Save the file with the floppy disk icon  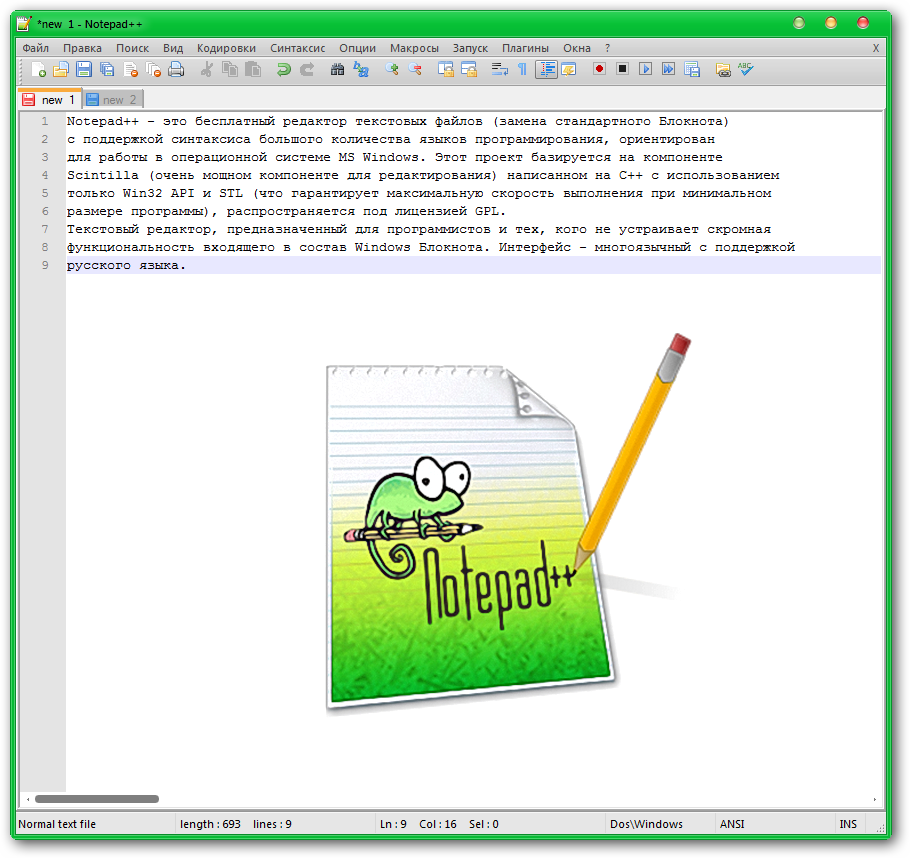pyautogui.click(x=84, y=70)
